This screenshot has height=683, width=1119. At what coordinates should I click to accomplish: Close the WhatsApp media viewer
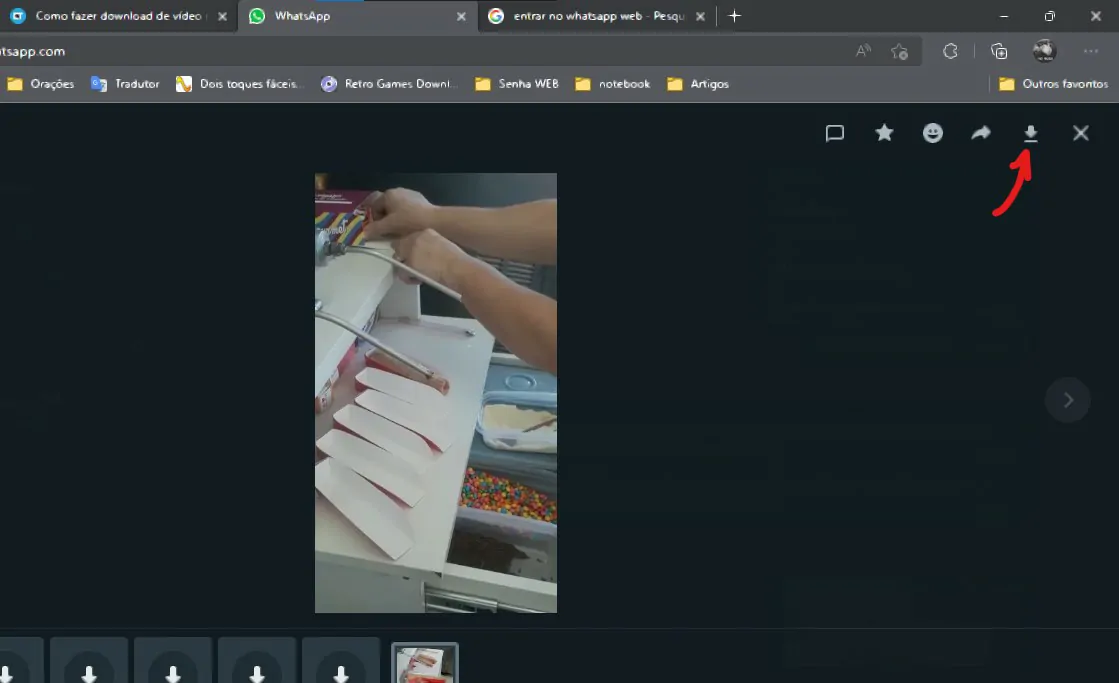coord(1080,133)
